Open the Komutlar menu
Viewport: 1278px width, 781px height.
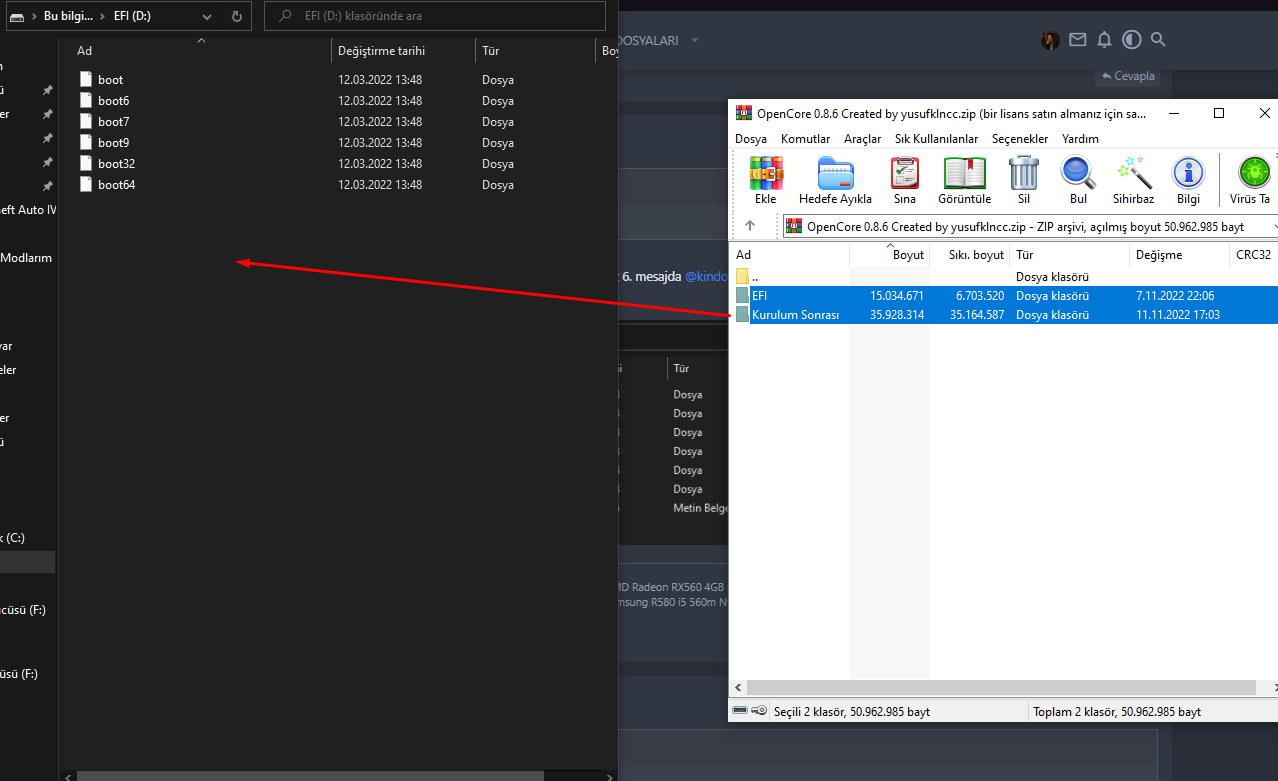805,139
